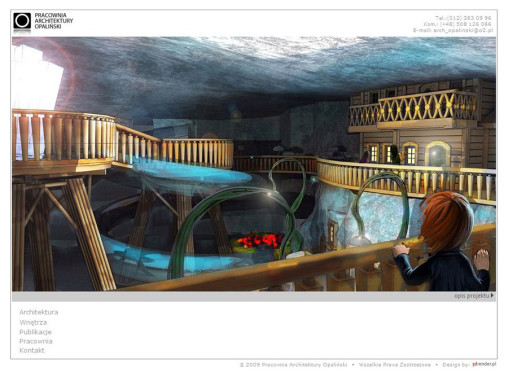Select Wnętrza in the navigation menu
508x372 pixels.
pyautogui.click(x=33, y=322)
